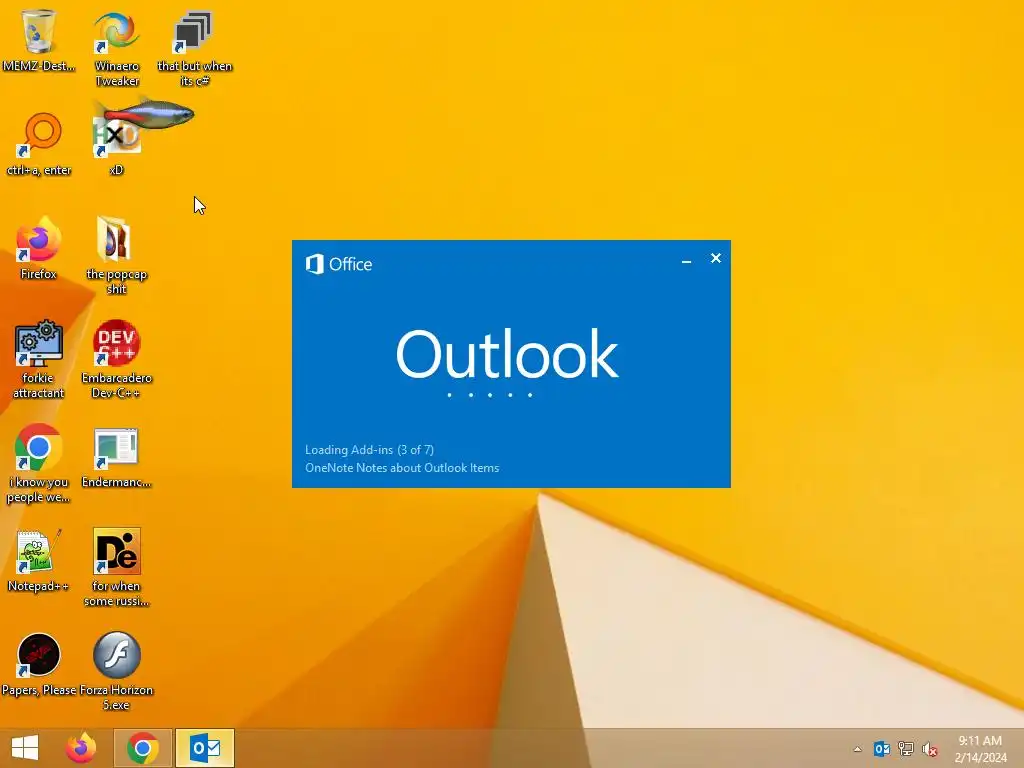
Task: Open network status tray icon
Action: tap(906, 749)
